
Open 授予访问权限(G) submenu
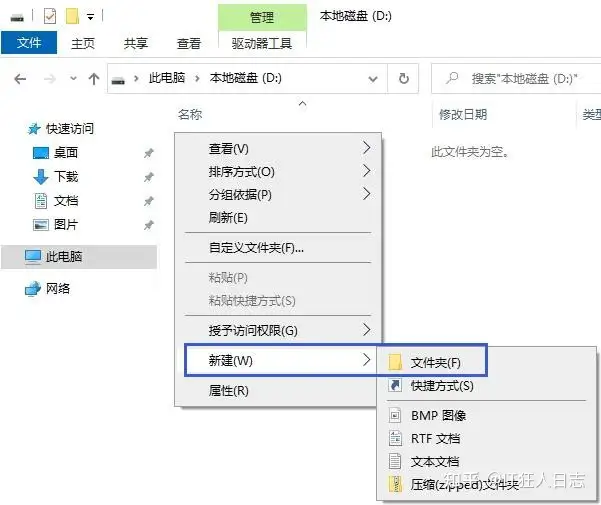tap(278, 330)
